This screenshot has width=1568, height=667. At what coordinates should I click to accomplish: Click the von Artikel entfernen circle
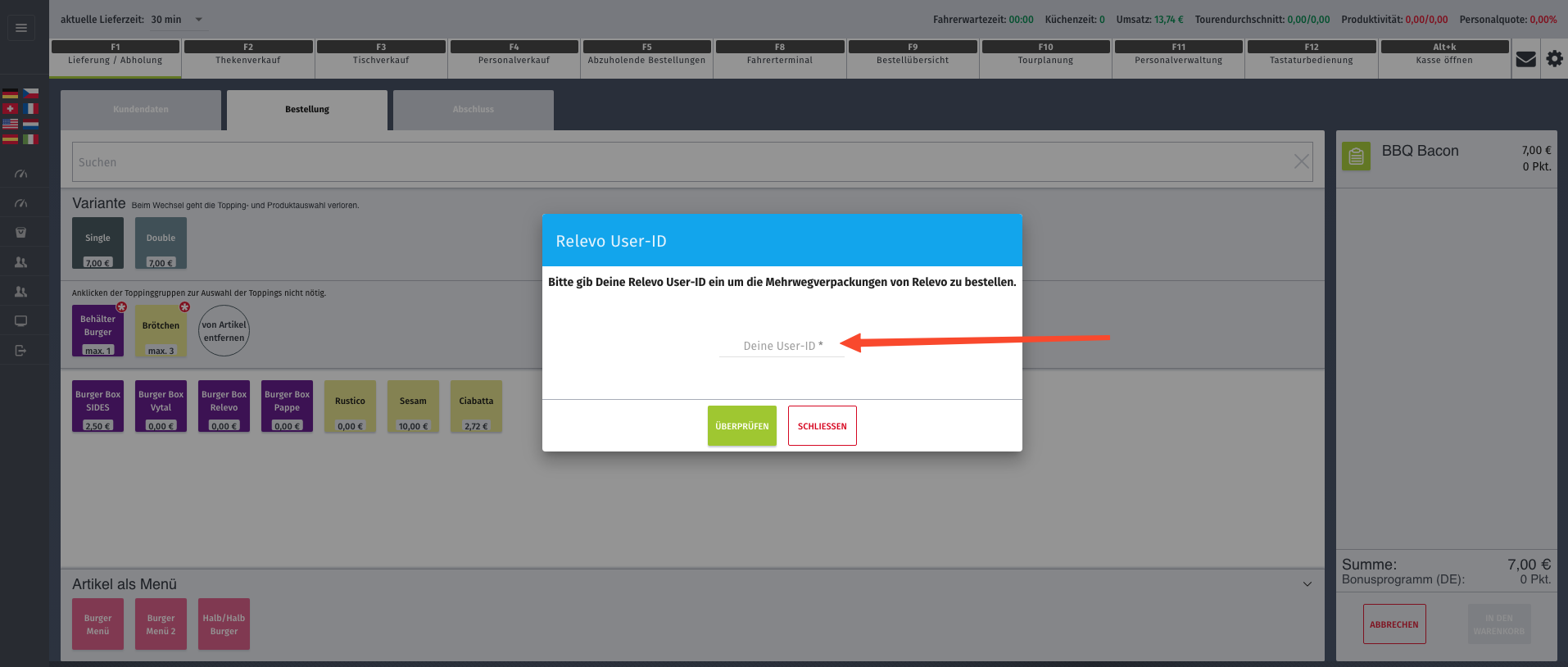tap(224, 331)
